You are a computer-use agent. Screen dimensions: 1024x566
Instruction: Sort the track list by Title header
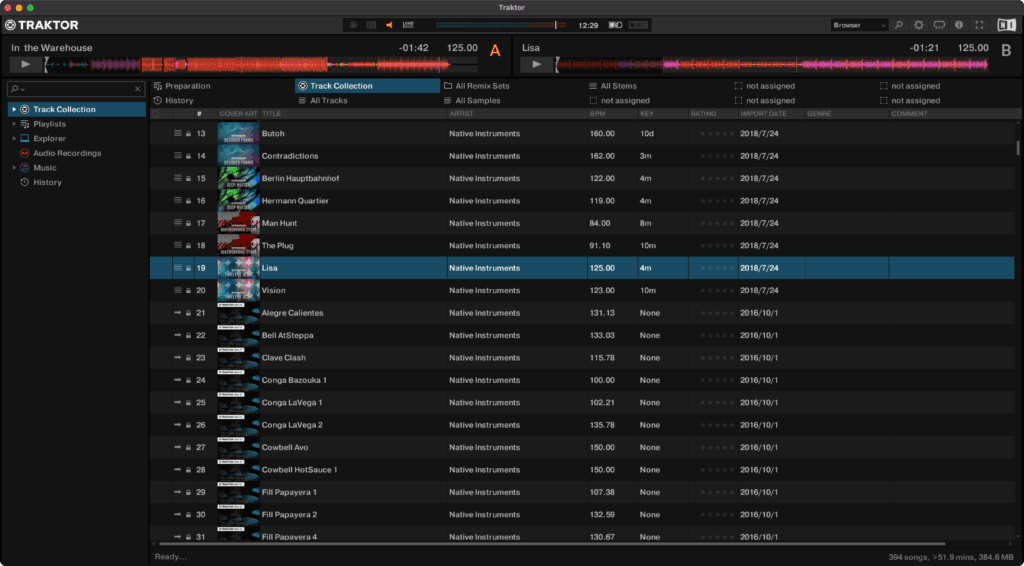click(x=272, y=114)
